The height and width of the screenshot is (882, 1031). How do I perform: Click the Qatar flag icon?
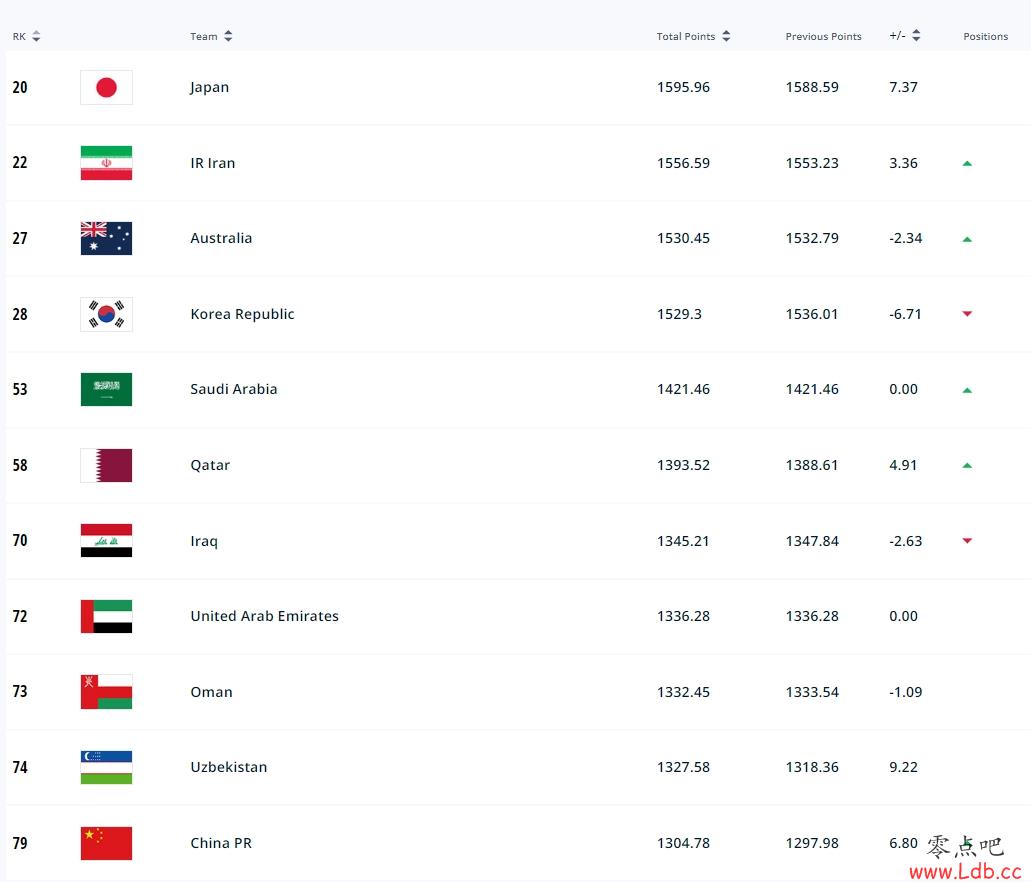(x=107, y=465)
